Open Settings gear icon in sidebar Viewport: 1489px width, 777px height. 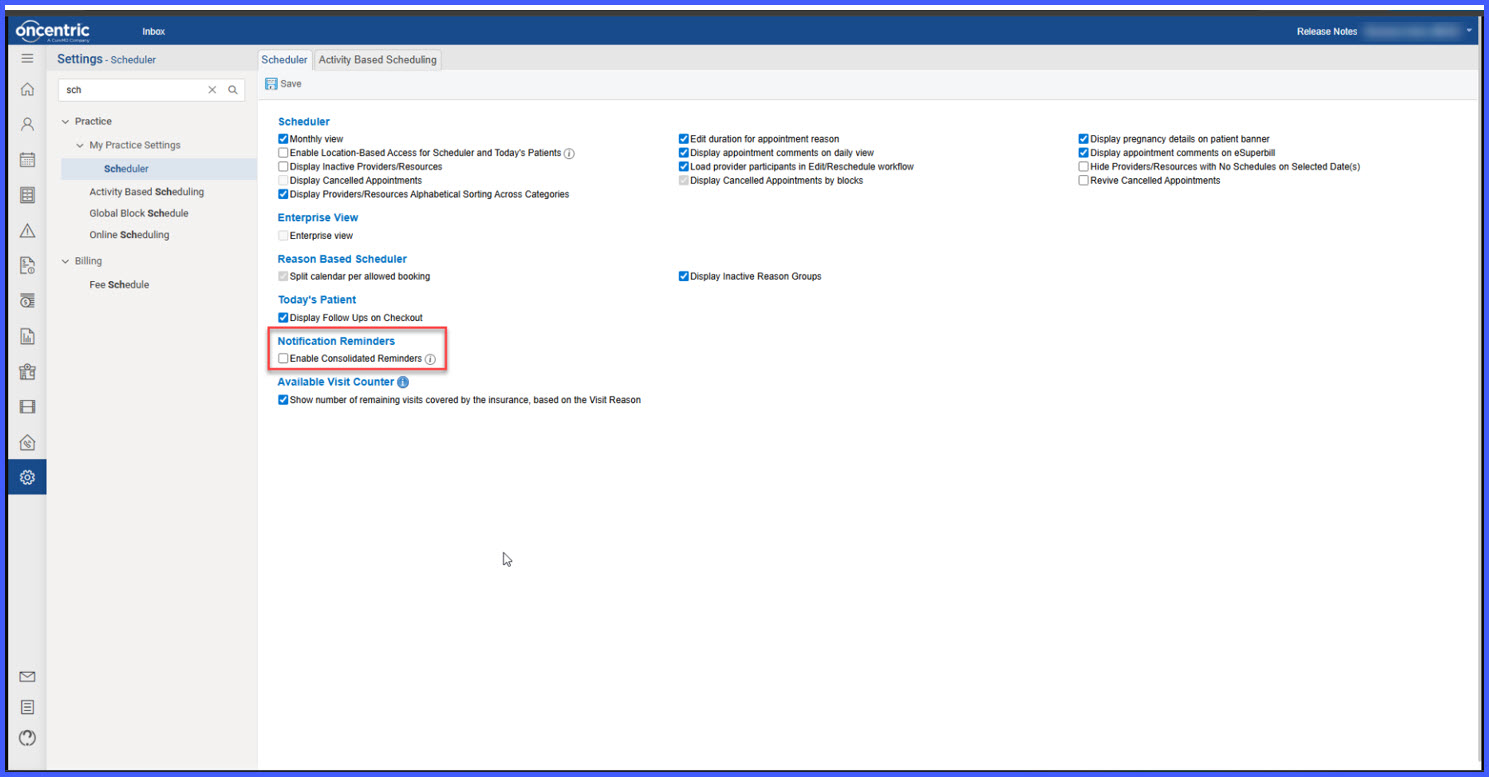coord(27,477)
